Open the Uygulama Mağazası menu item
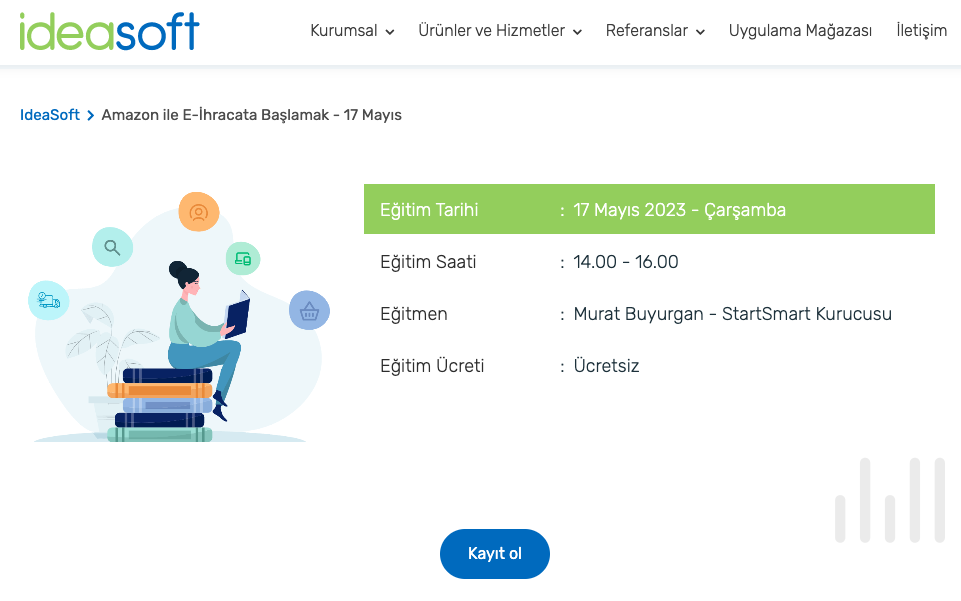The width and height of the screenshot is (961, 601). pyautogui.click(x=800, y=31)
